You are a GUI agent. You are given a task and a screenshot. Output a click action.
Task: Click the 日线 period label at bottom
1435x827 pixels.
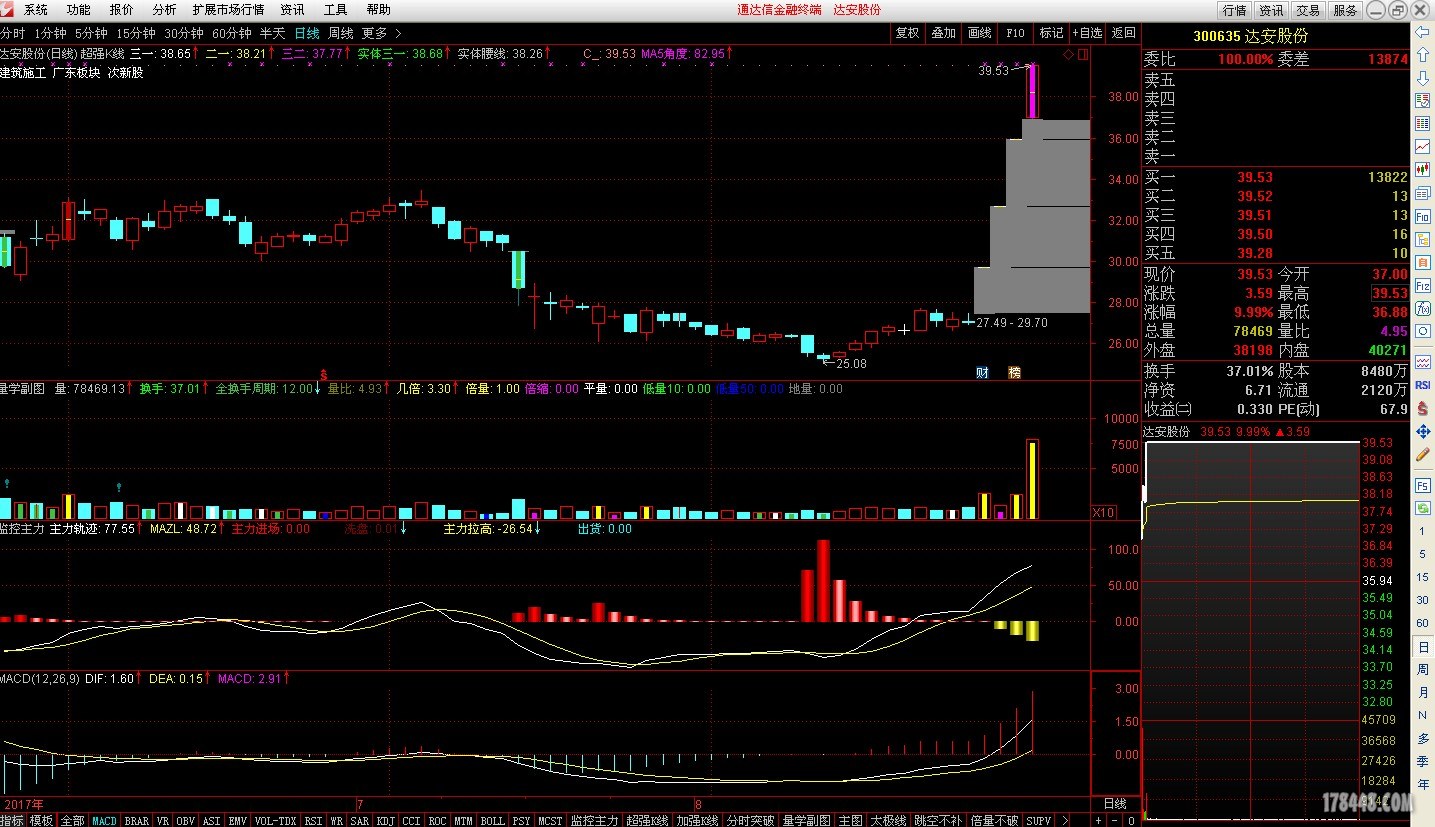1114,803
